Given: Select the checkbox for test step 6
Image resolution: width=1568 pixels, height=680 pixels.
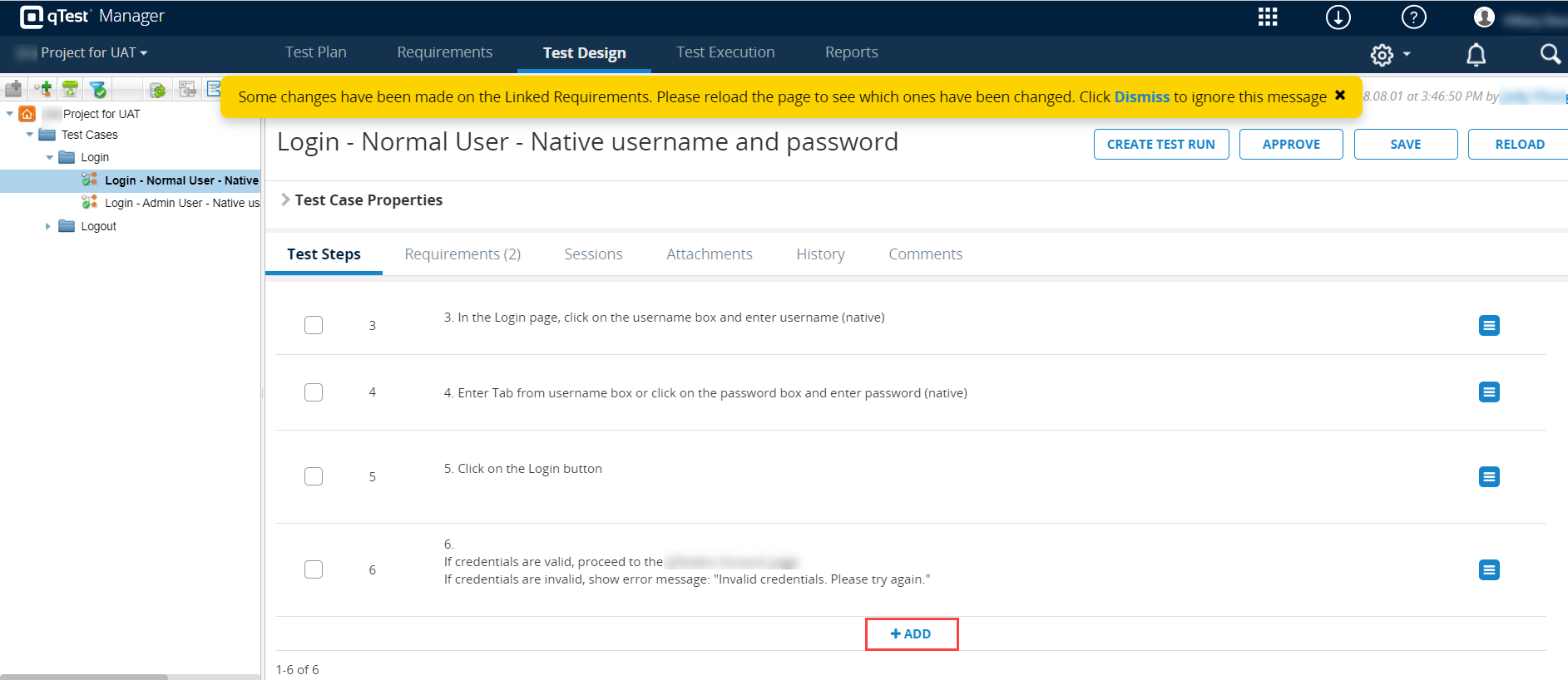Looking at the screenshot, I should pos(314,569).
